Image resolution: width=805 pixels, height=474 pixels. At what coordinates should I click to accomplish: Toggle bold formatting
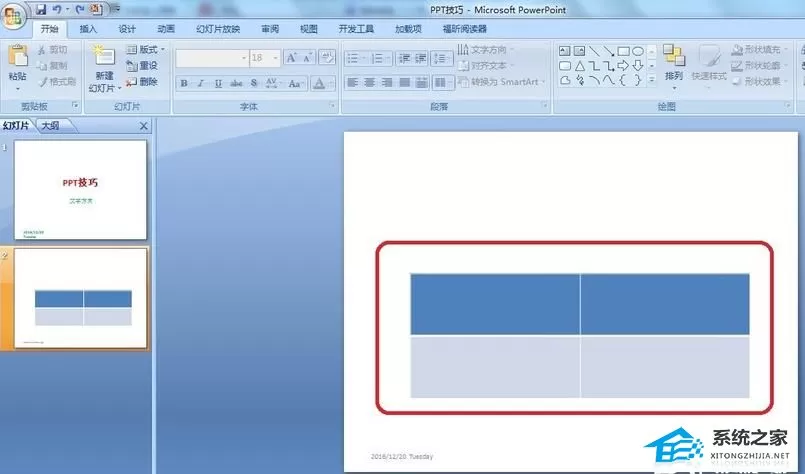pos(184,83)
